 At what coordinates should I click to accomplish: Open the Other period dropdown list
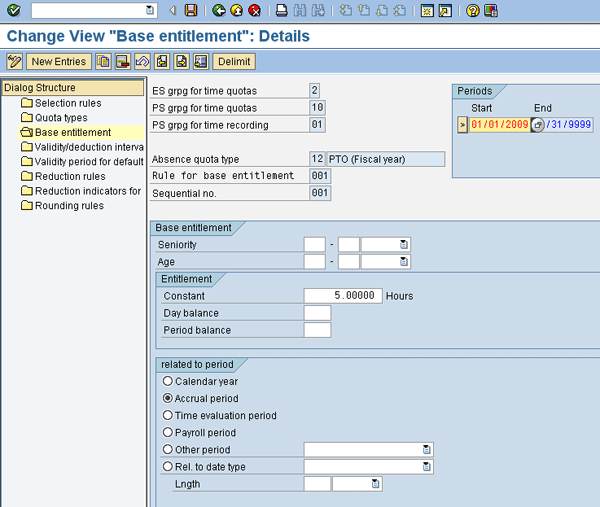[x=427, y=450]
